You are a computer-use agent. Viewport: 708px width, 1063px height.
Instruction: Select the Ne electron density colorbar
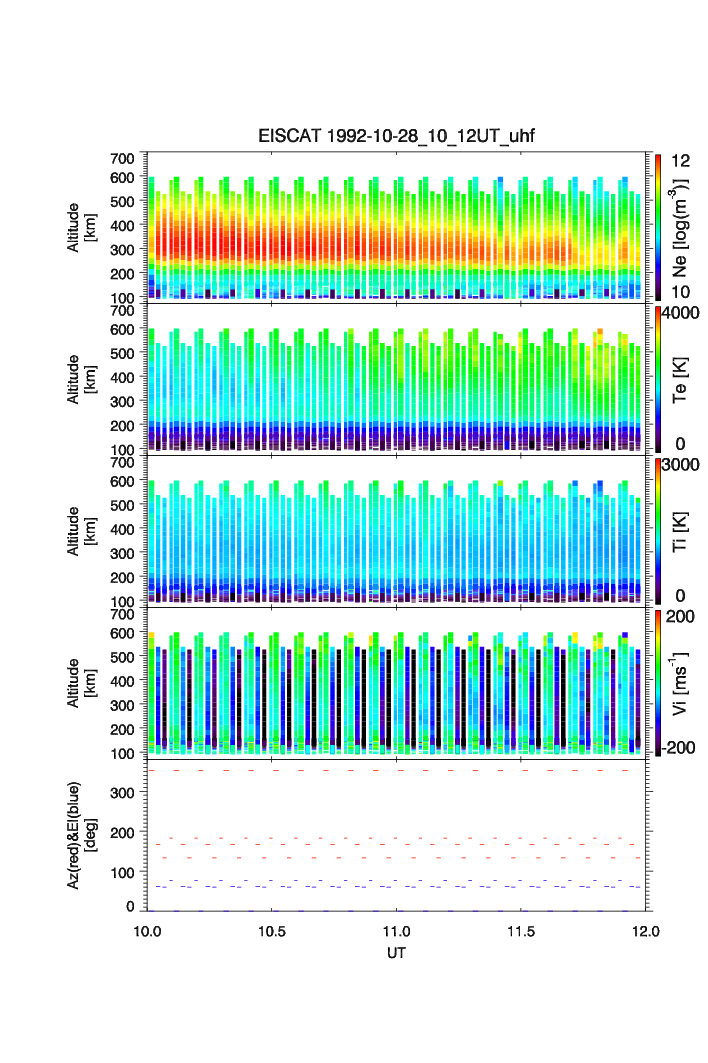[658, 227]
